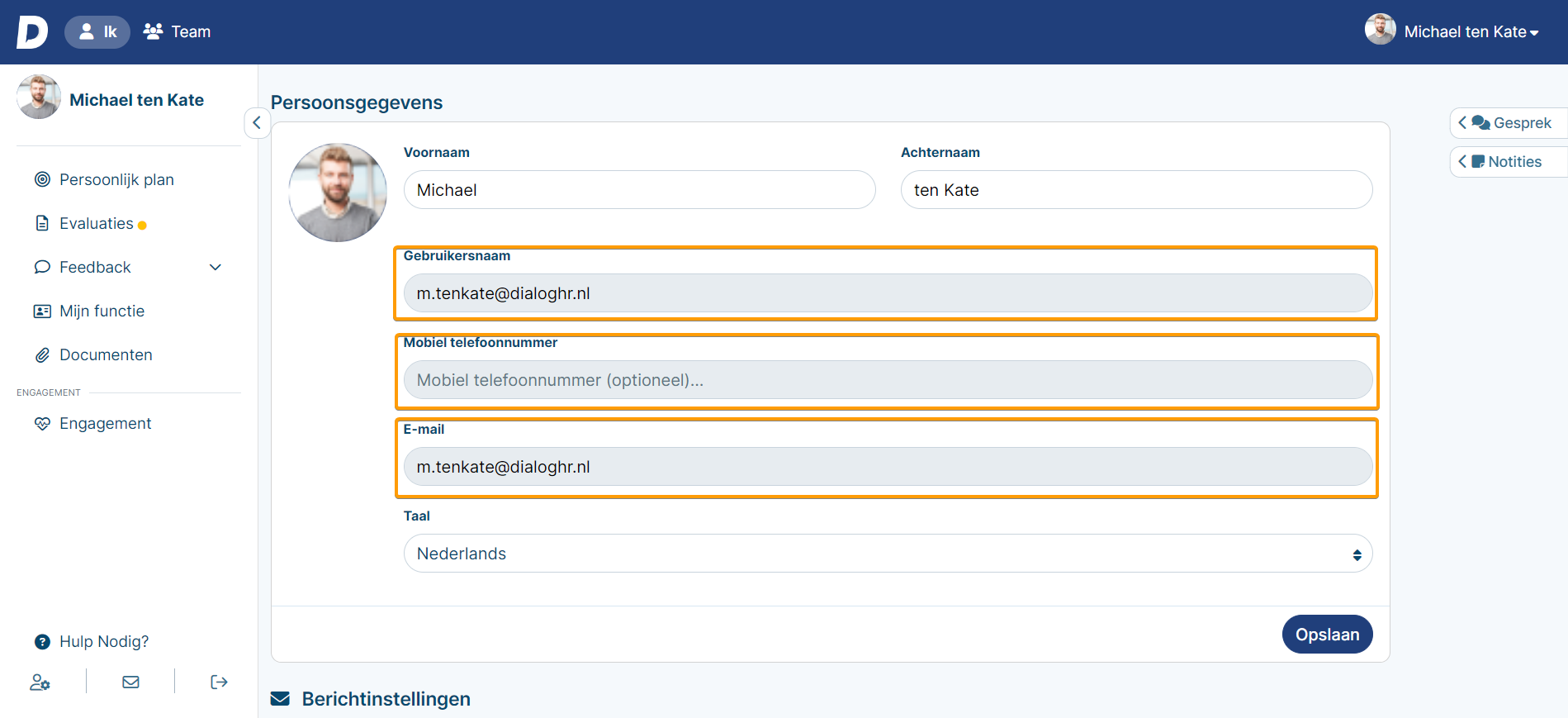Click the E-mail field
This screenshot has height=718, width=1568.
888,467
